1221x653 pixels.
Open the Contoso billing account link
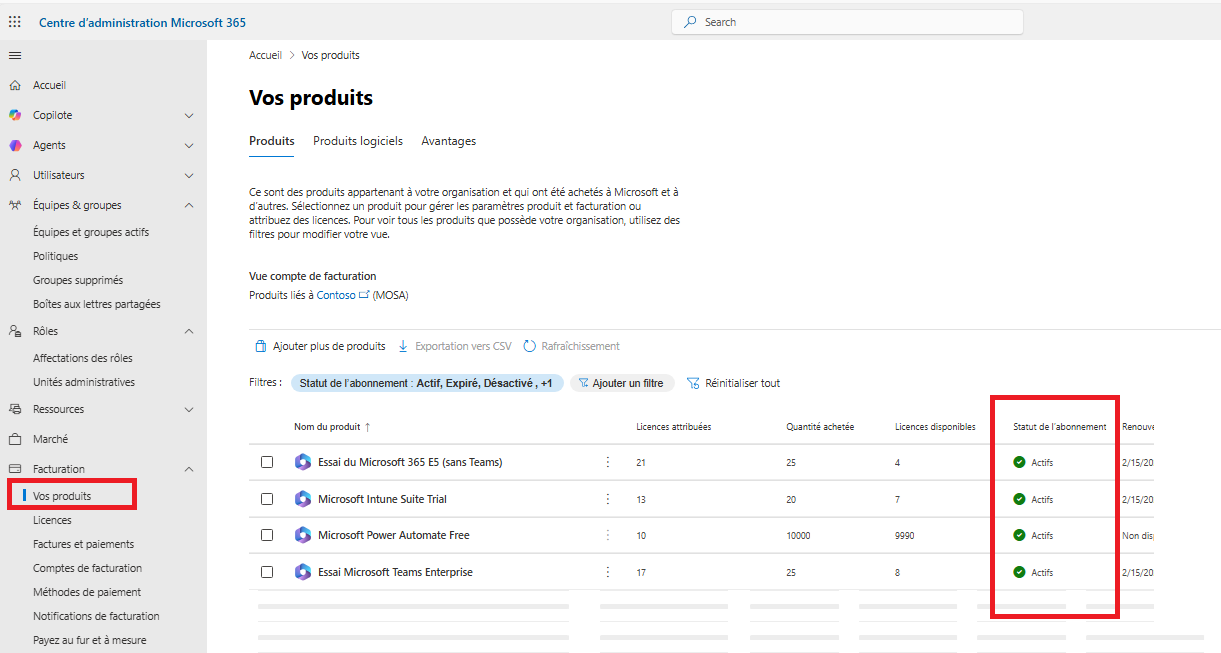336,295
